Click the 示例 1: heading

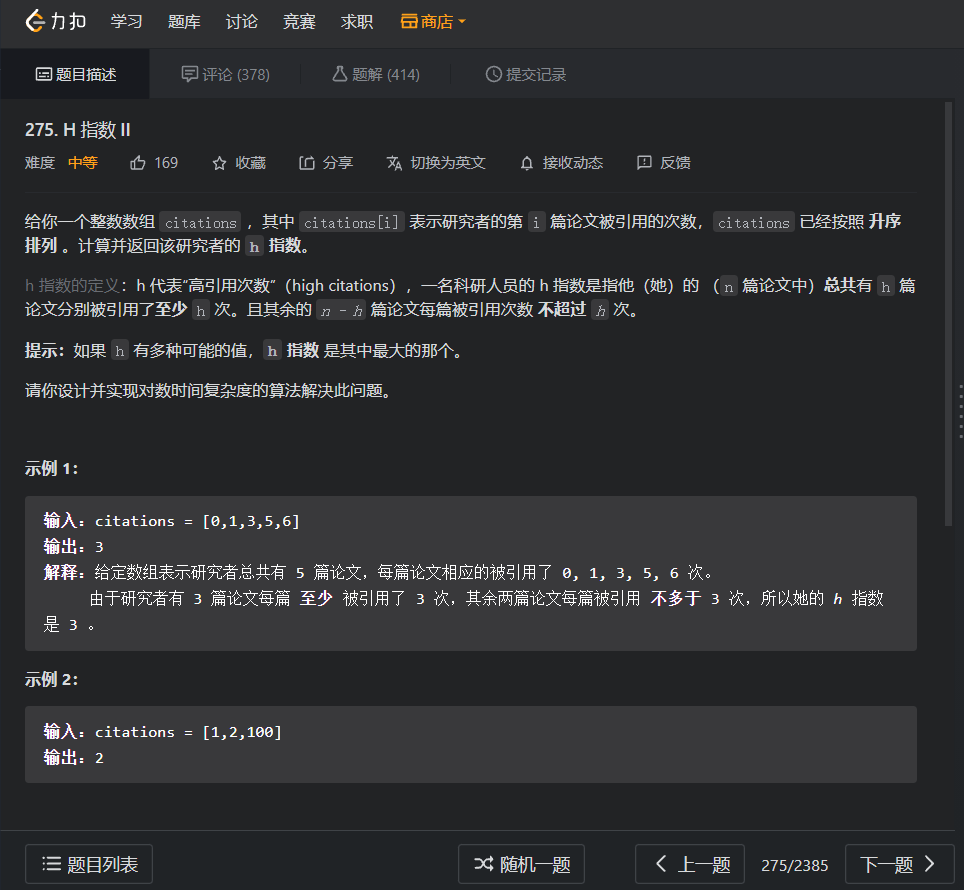tap(52, 469)
